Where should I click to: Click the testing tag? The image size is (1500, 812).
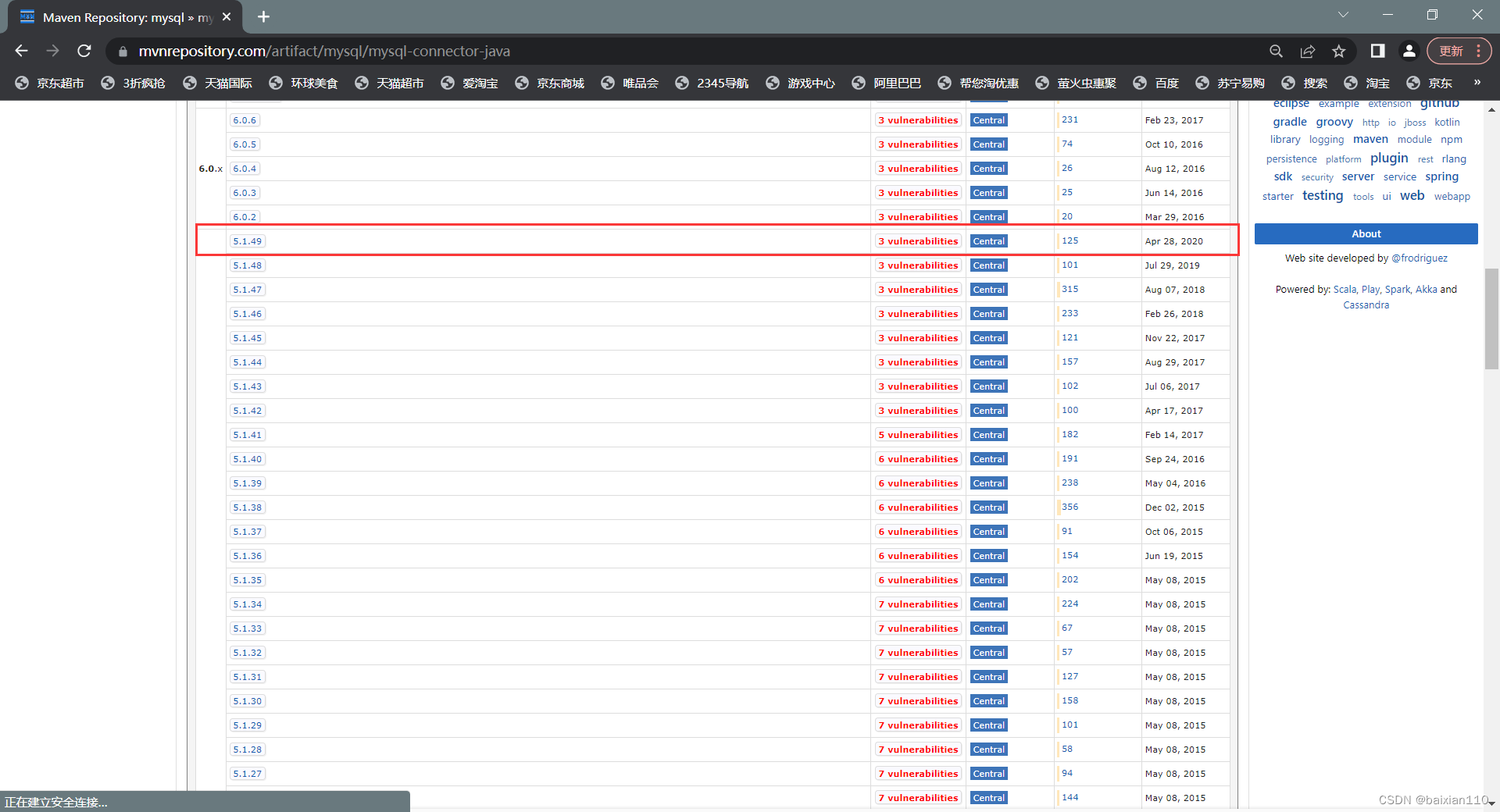click(1323, 195)
